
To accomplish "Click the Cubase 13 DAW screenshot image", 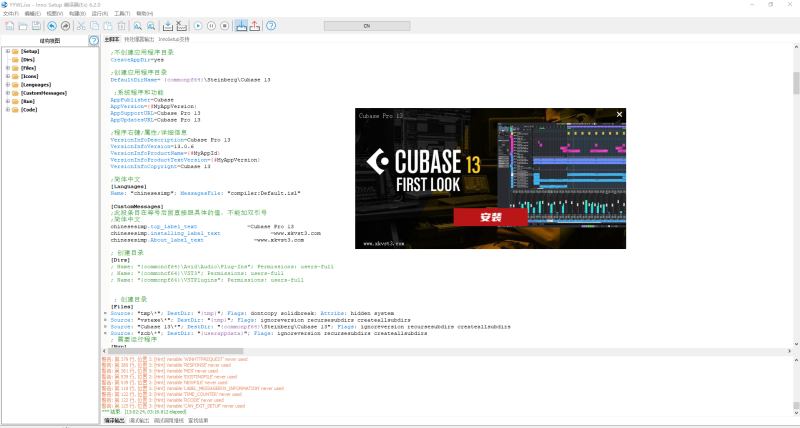I will [x=562, y=173].
